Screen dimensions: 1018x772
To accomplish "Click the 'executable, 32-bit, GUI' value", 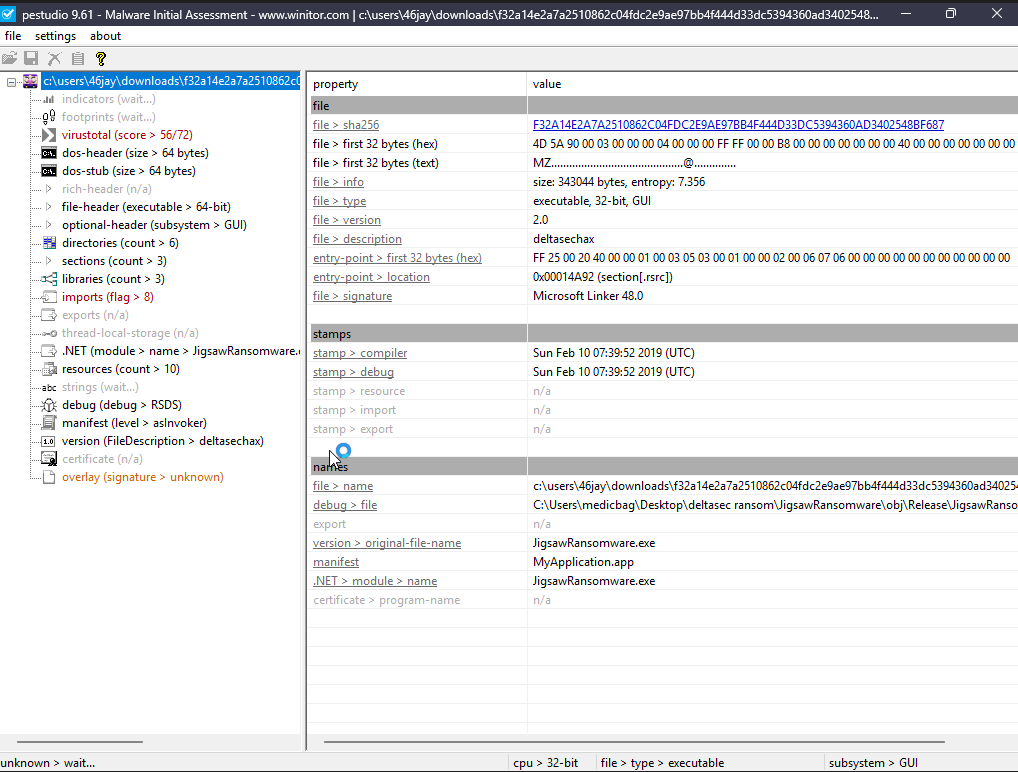I will [x=591, y=201].
